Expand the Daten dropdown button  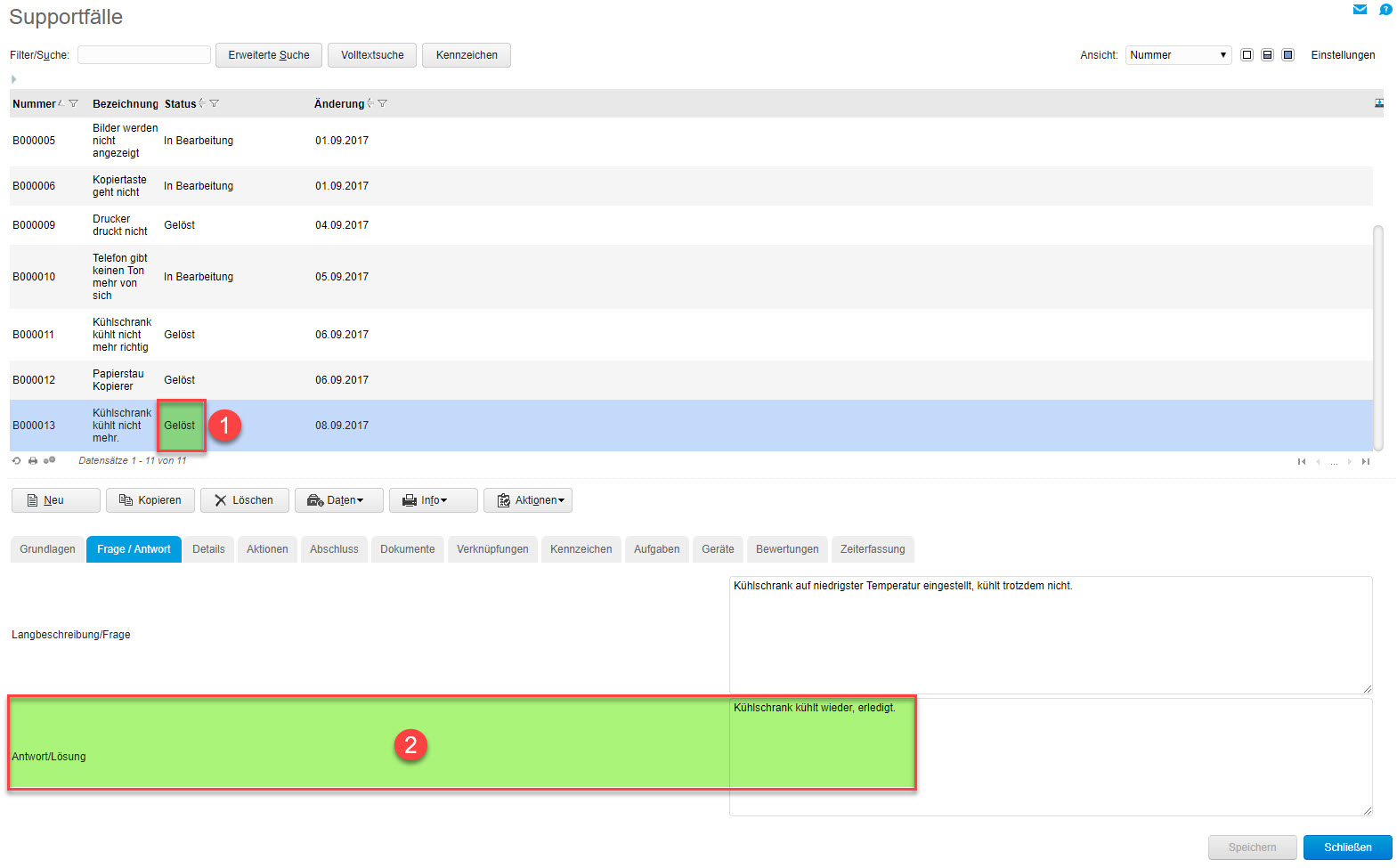point(338,500)
